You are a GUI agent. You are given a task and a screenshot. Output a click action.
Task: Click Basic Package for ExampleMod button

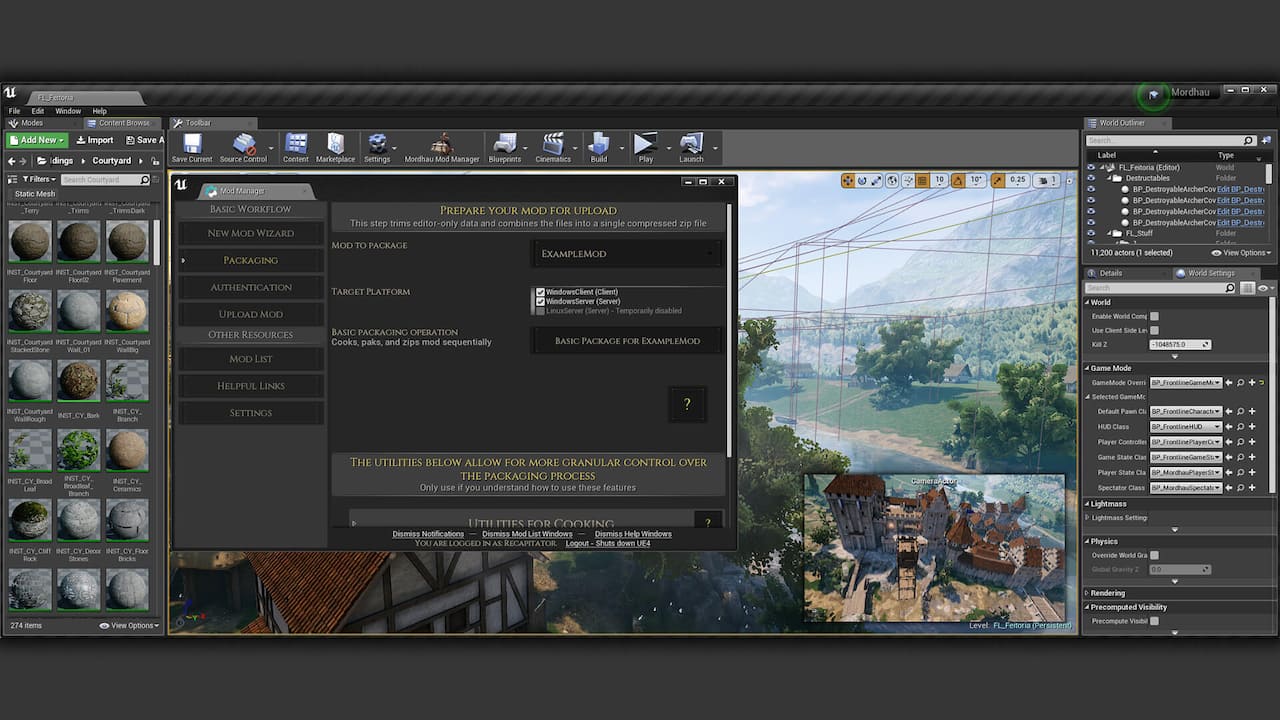tap(627, 341)
